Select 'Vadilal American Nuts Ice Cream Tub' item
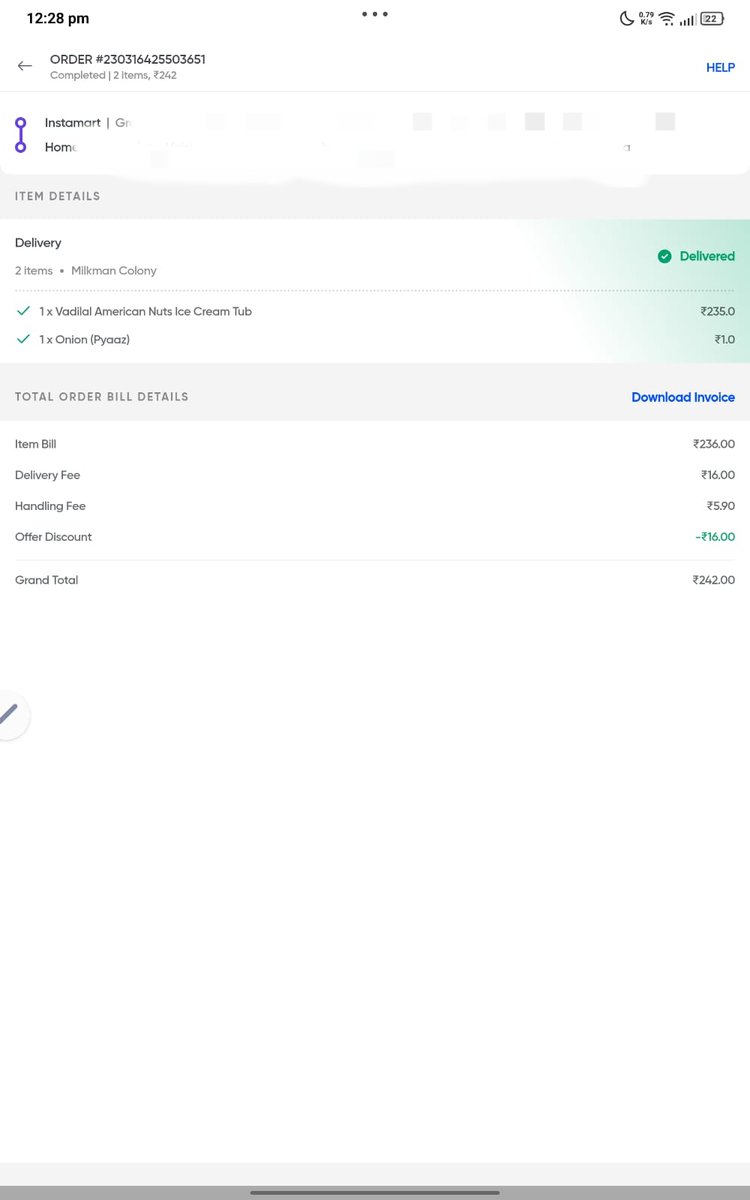Image resolution: width=750 pixels, height=1200 pixels. pyautogui.click(x=153, y=311)
